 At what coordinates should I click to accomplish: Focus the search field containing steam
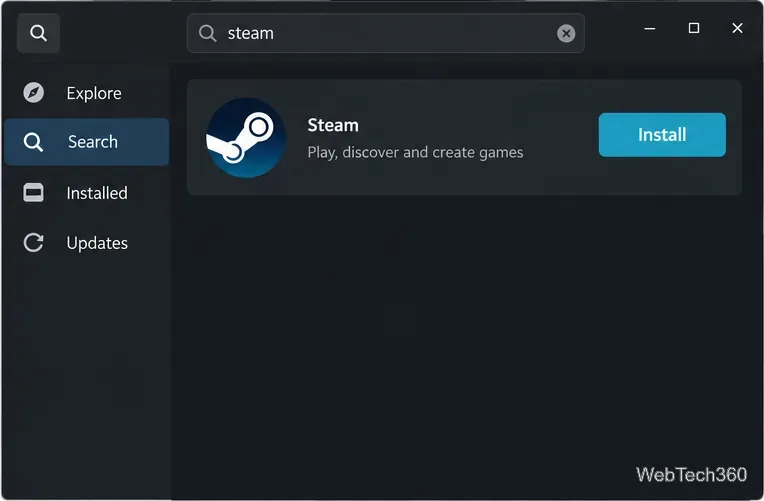coord(385,33)
